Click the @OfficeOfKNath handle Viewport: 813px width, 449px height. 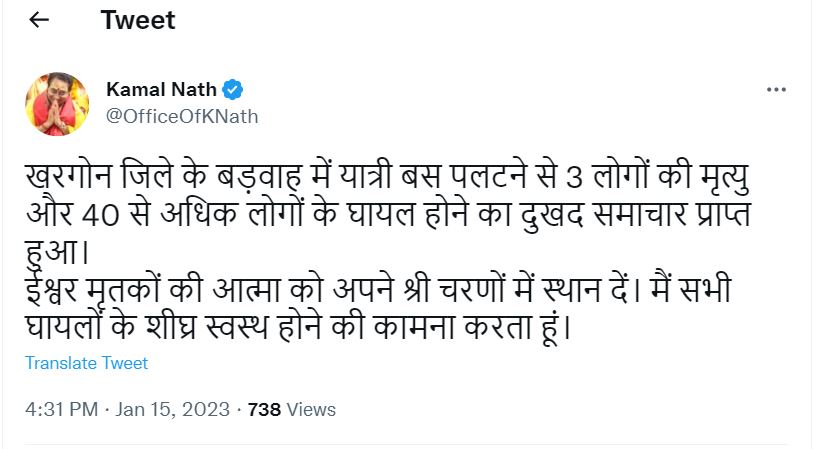pos(182,116)
